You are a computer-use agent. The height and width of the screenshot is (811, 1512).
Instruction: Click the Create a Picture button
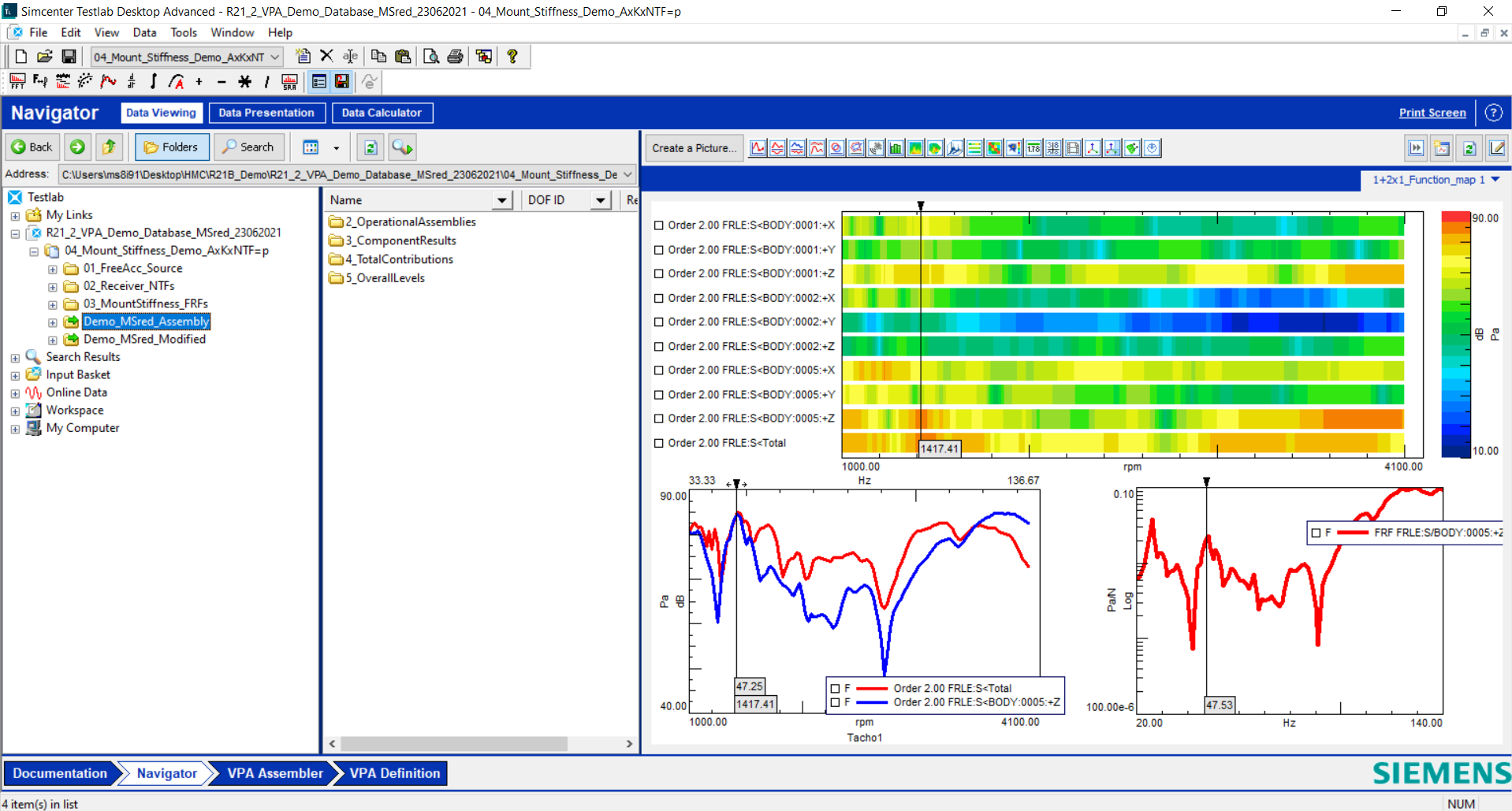(693, 147)
